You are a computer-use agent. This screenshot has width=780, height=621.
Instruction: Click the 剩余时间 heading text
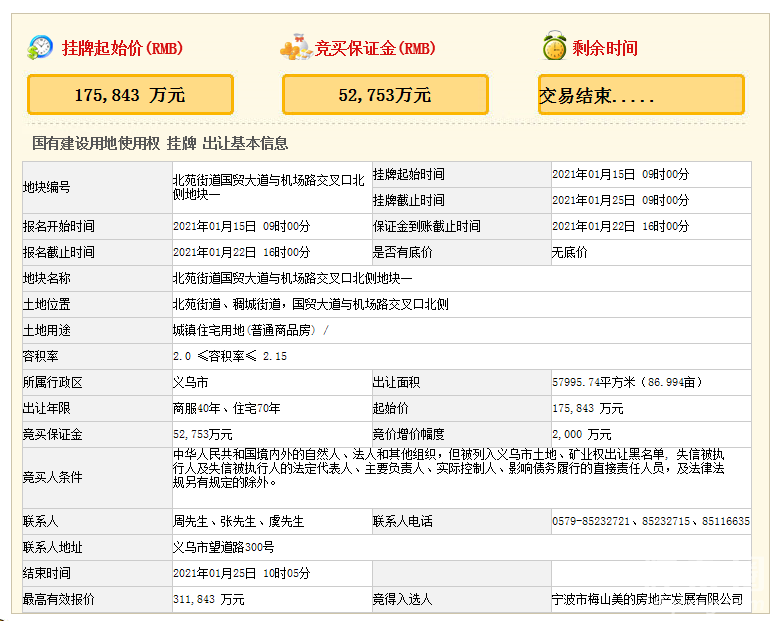(x=605, y=48)
